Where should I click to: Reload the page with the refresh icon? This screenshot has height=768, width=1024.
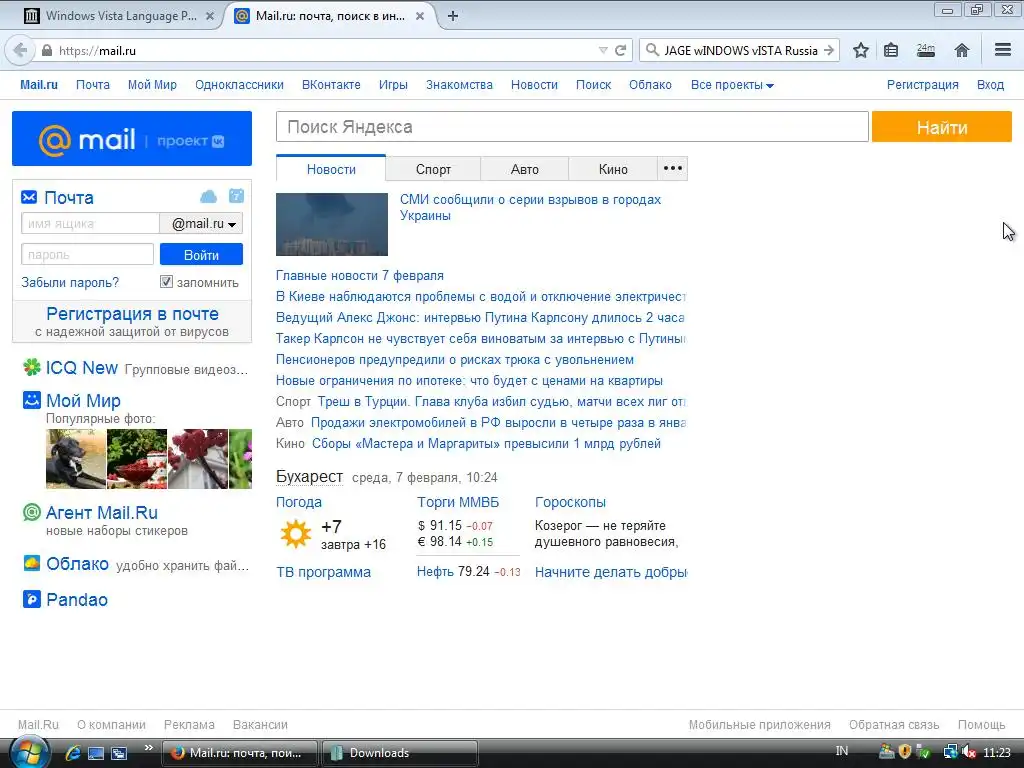tap(620, 50)
